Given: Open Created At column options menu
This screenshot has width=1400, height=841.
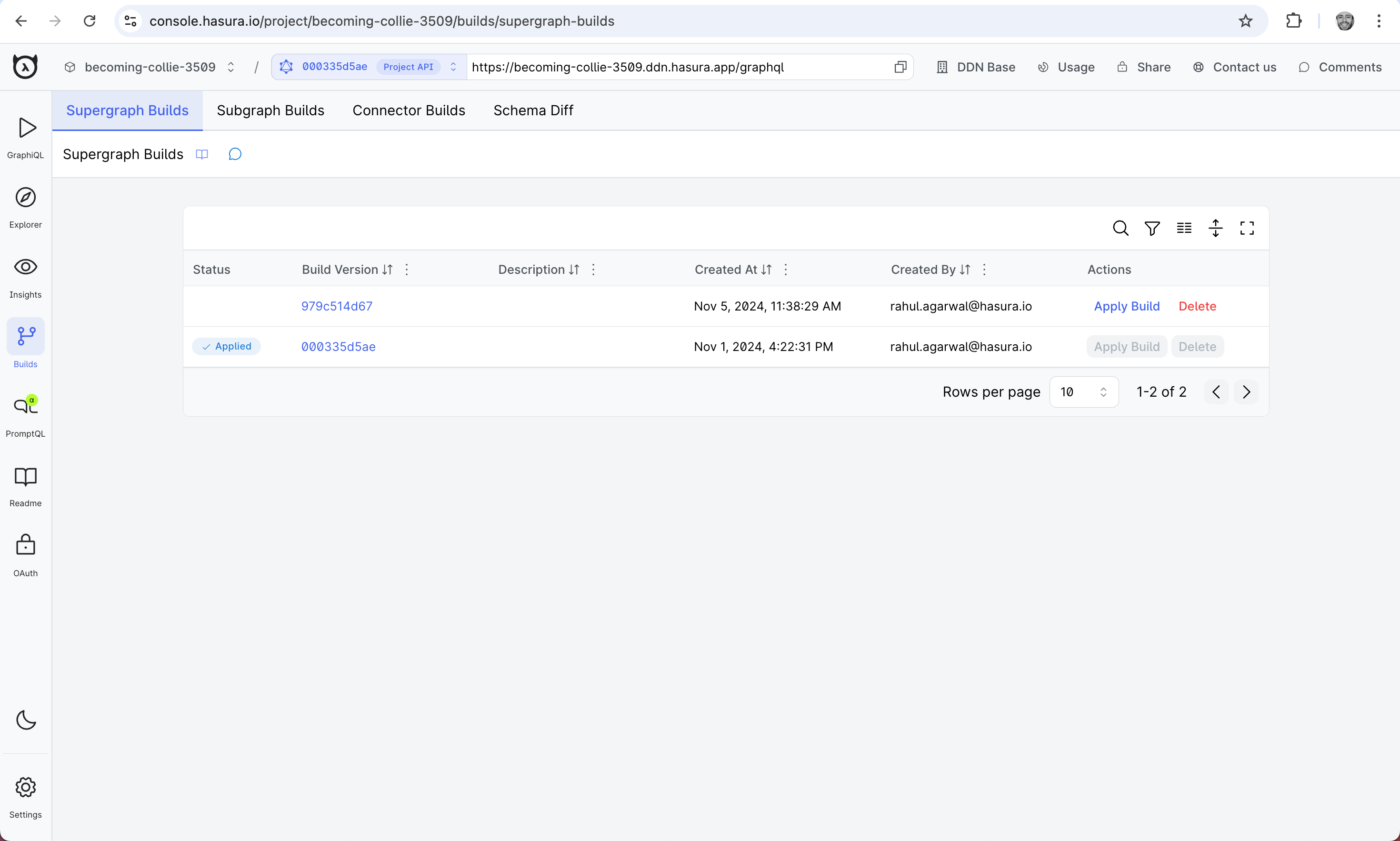Looking at the screenshot, I should coord(785,270).
